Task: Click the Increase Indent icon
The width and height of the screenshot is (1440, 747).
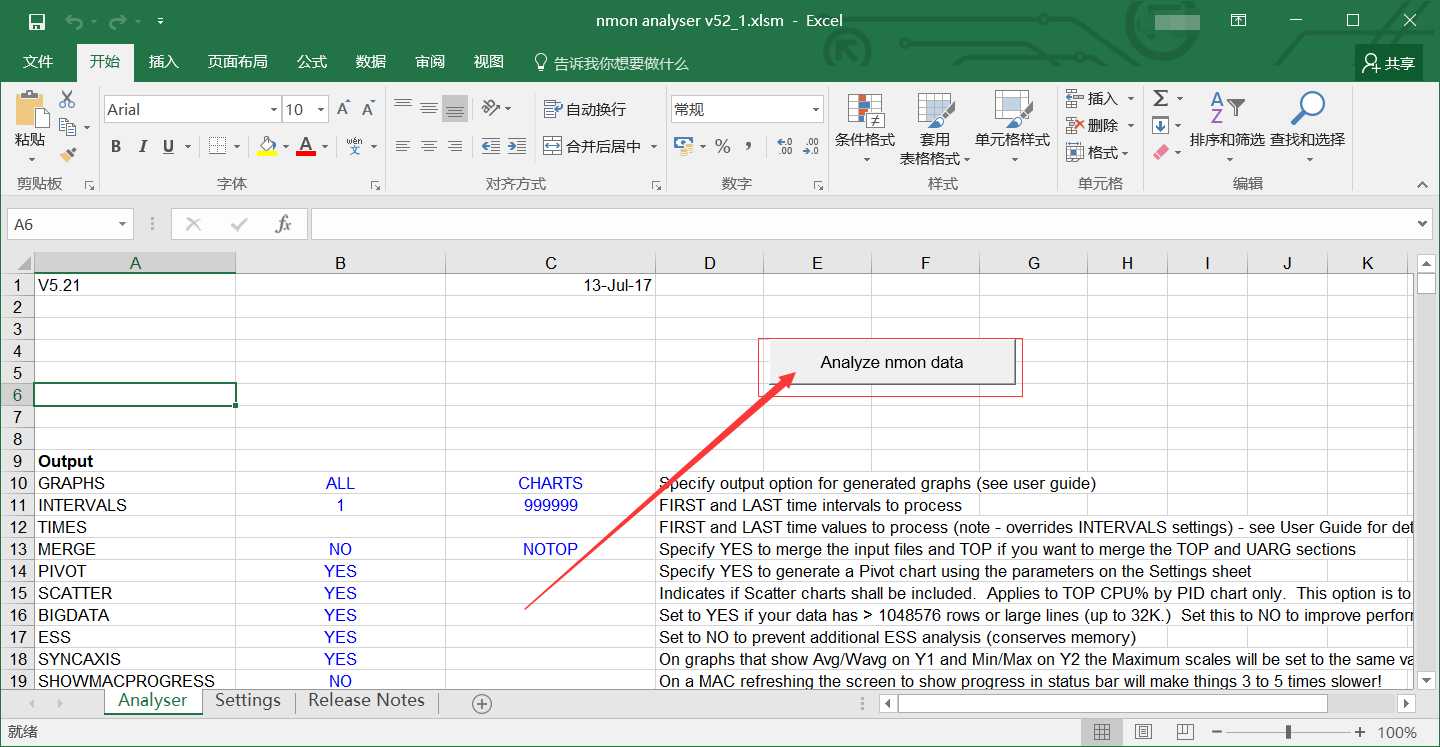Action: [x=517, y=146]
